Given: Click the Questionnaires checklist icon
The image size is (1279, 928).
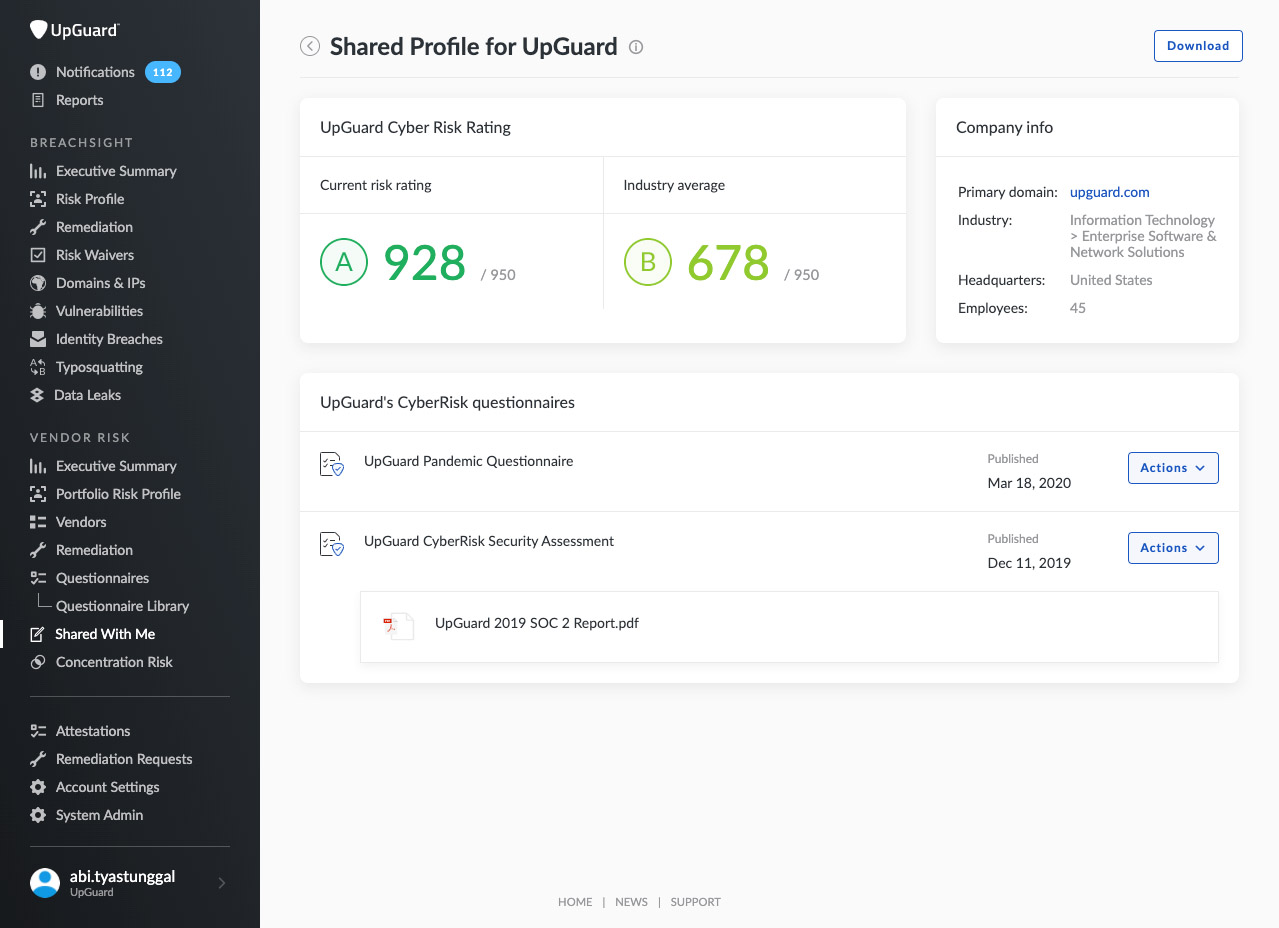Looking at the screenshot, I should pyautogui.click(x=38, y=578).
